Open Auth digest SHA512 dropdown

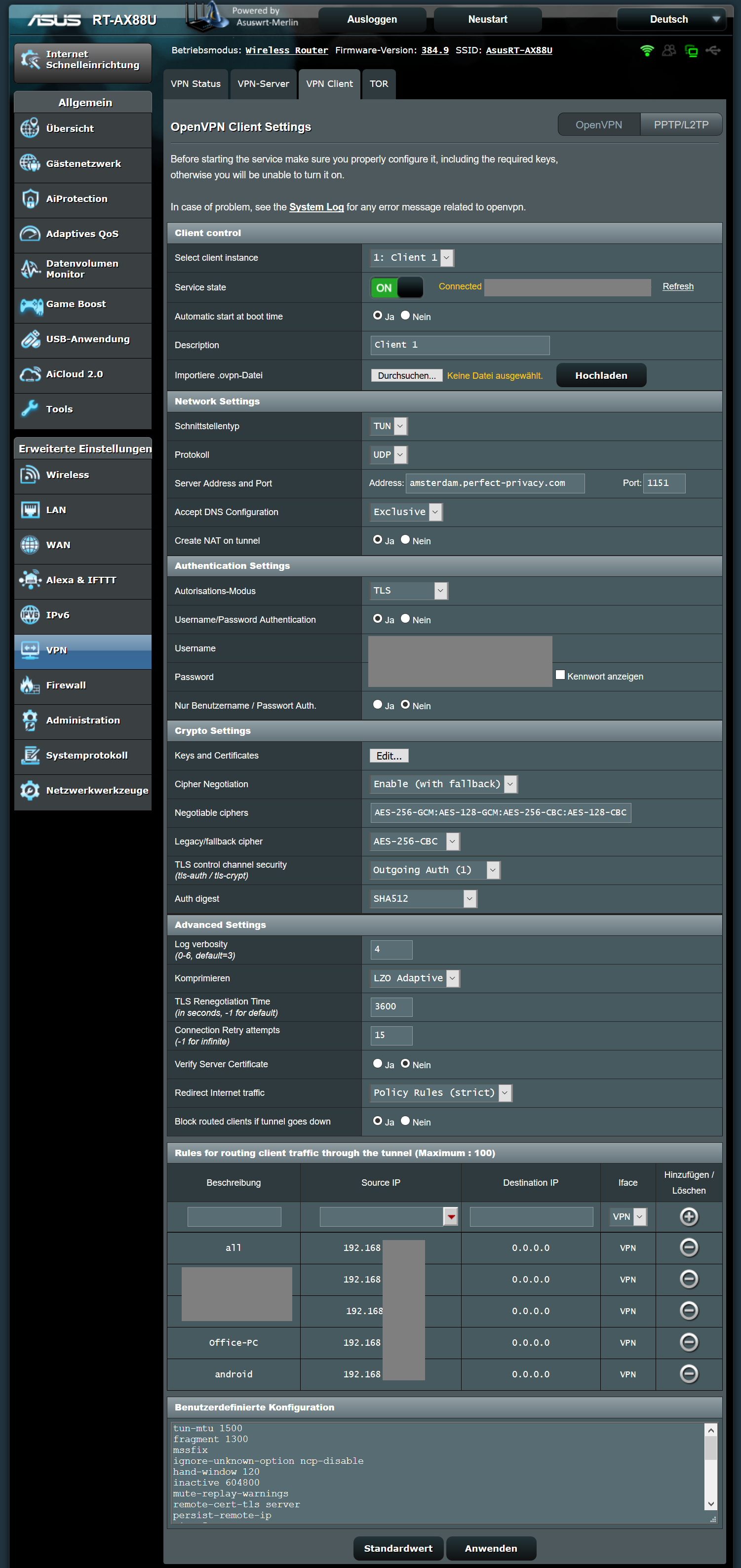click(x=424, y=898)
